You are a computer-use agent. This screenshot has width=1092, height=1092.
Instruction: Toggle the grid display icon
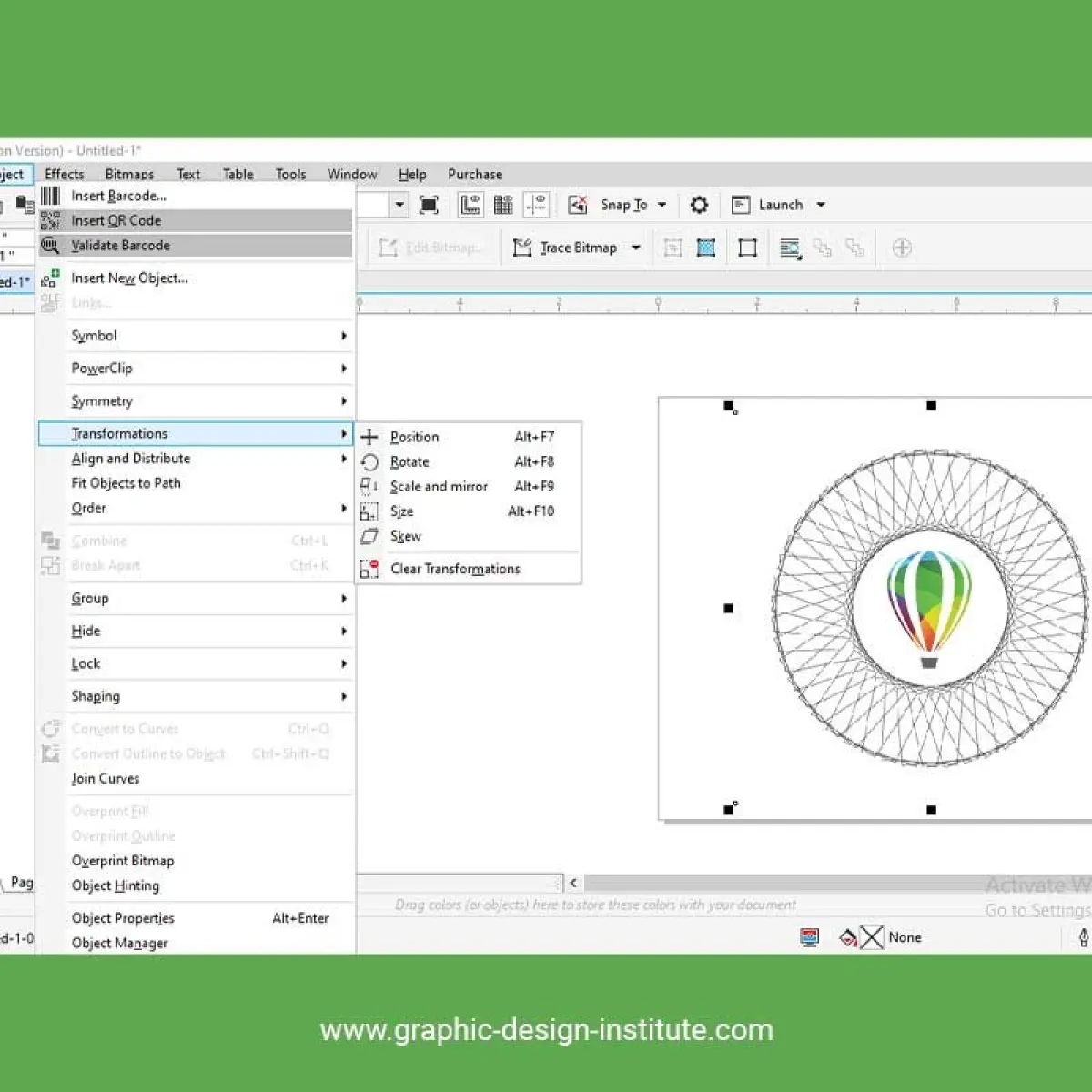tap(503, 205)
